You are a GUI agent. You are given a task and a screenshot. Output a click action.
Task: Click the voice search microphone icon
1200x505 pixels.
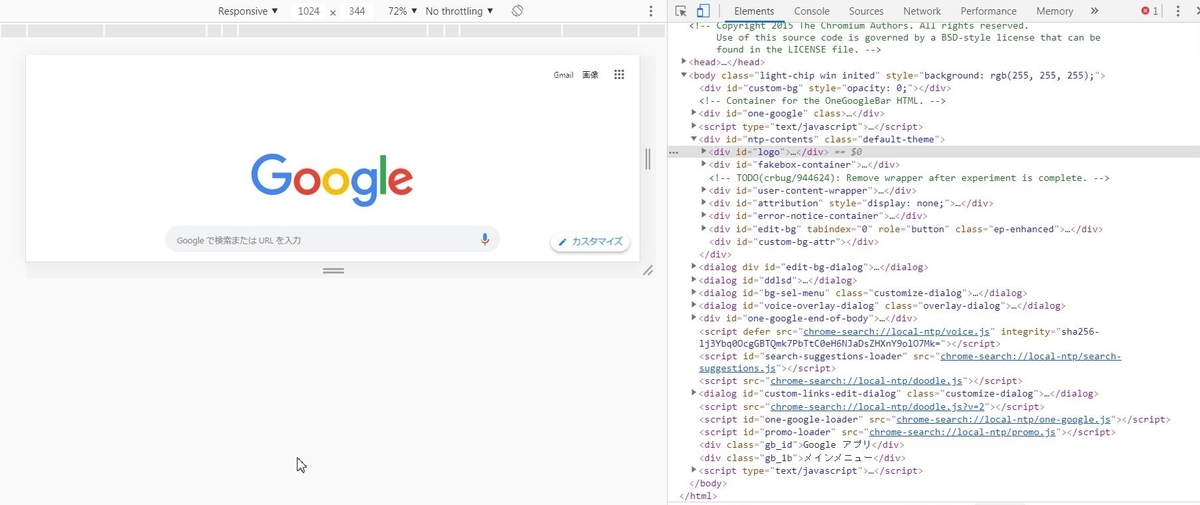click(485, 240)
